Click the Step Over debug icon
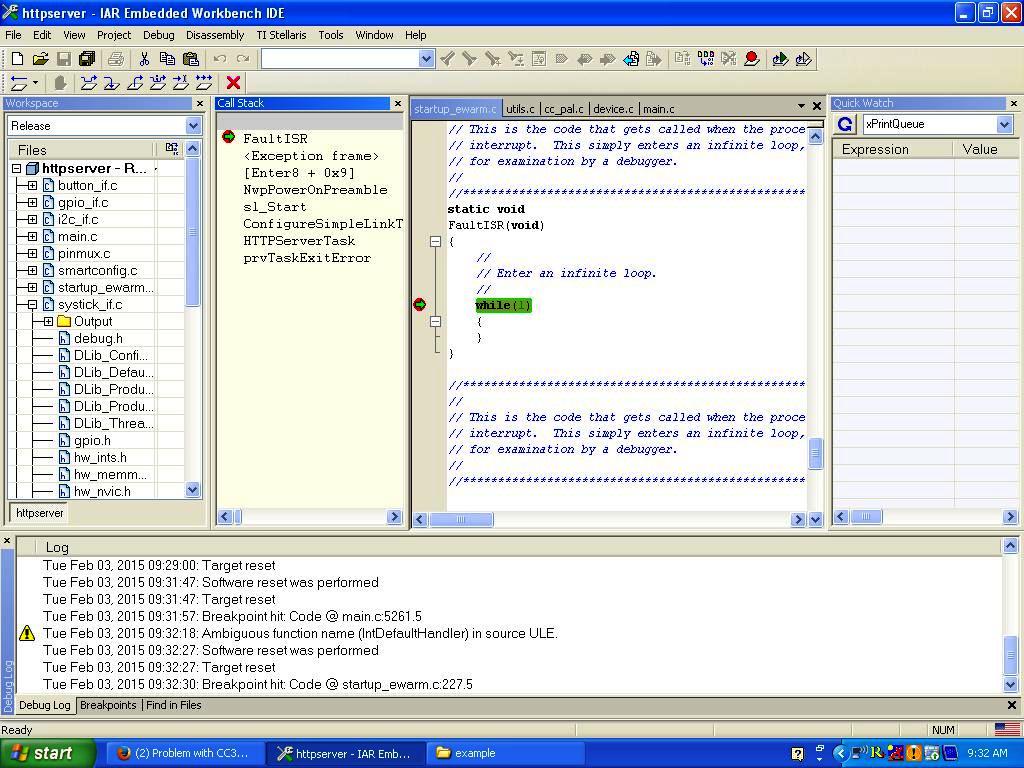This screenshot has height=768, width=1024. pyautogui.click(x=88, y=83)
